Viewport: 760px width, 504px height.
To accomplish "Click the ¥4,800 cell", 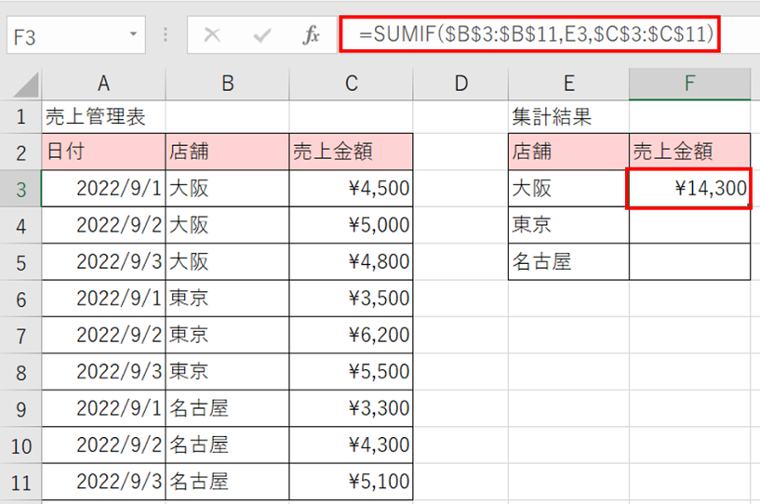I will point(351,262).
